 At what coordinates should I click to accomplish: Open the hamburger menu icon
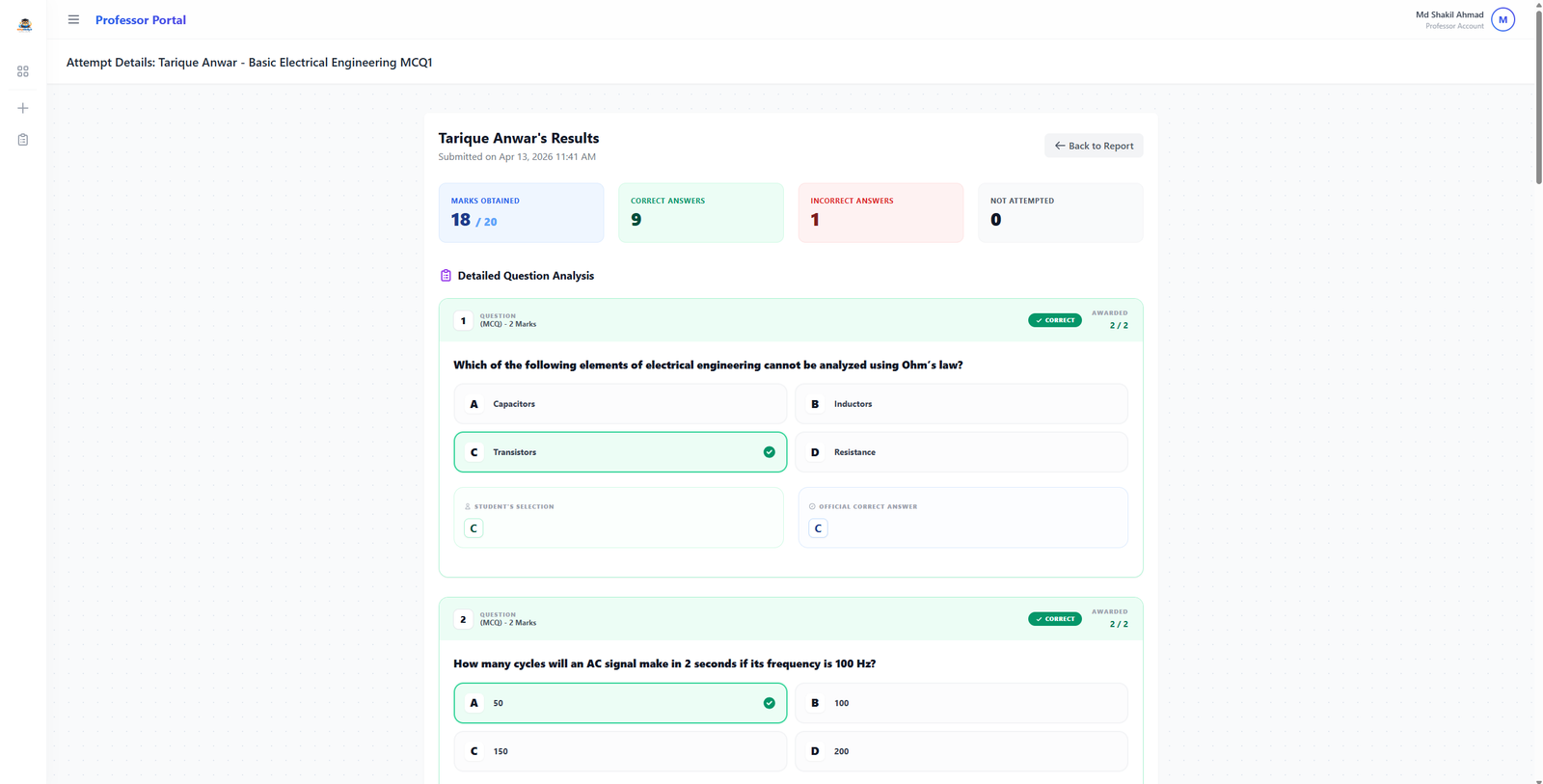point(73,19)
